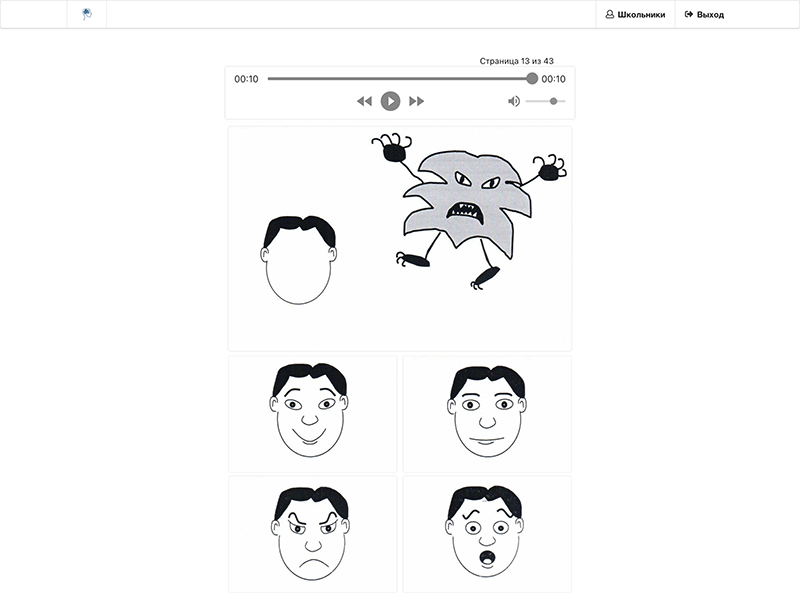Click the 'Страница 13 из 43' page indicator
Screen dimensions: 800x600
click(516, 61)
